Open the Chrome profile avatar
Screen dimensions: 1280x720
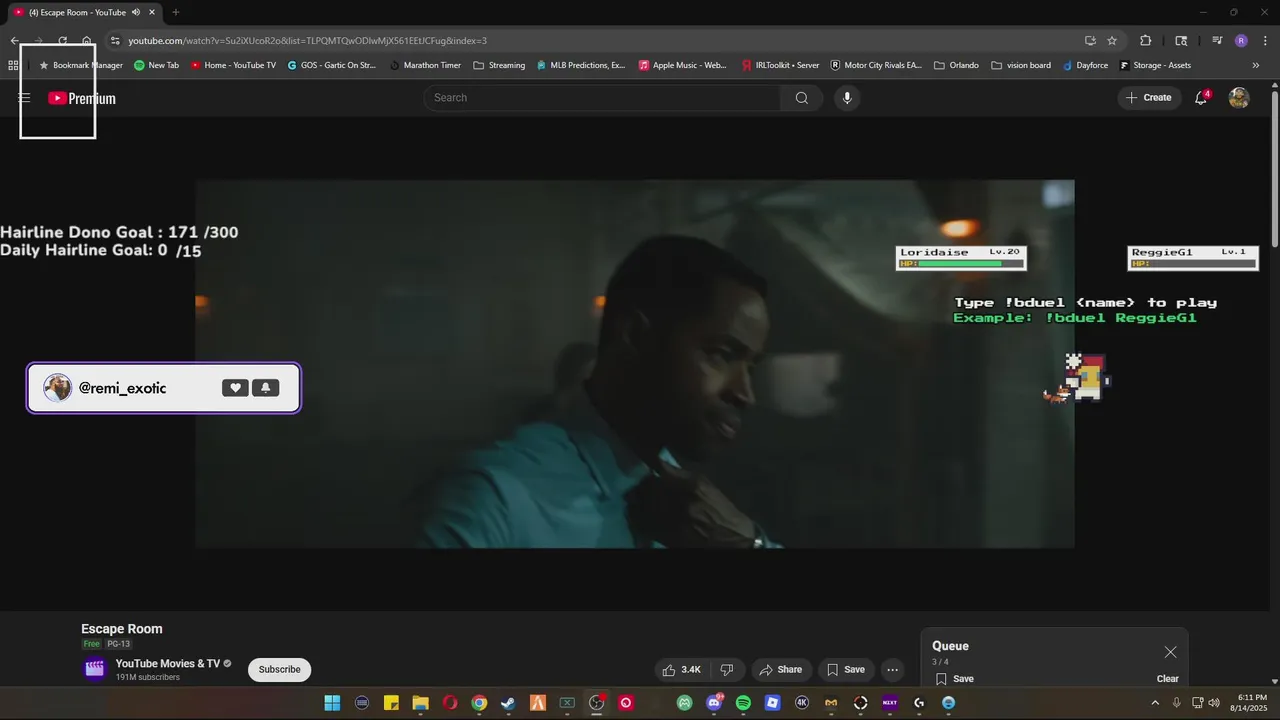pos(1241,41)
